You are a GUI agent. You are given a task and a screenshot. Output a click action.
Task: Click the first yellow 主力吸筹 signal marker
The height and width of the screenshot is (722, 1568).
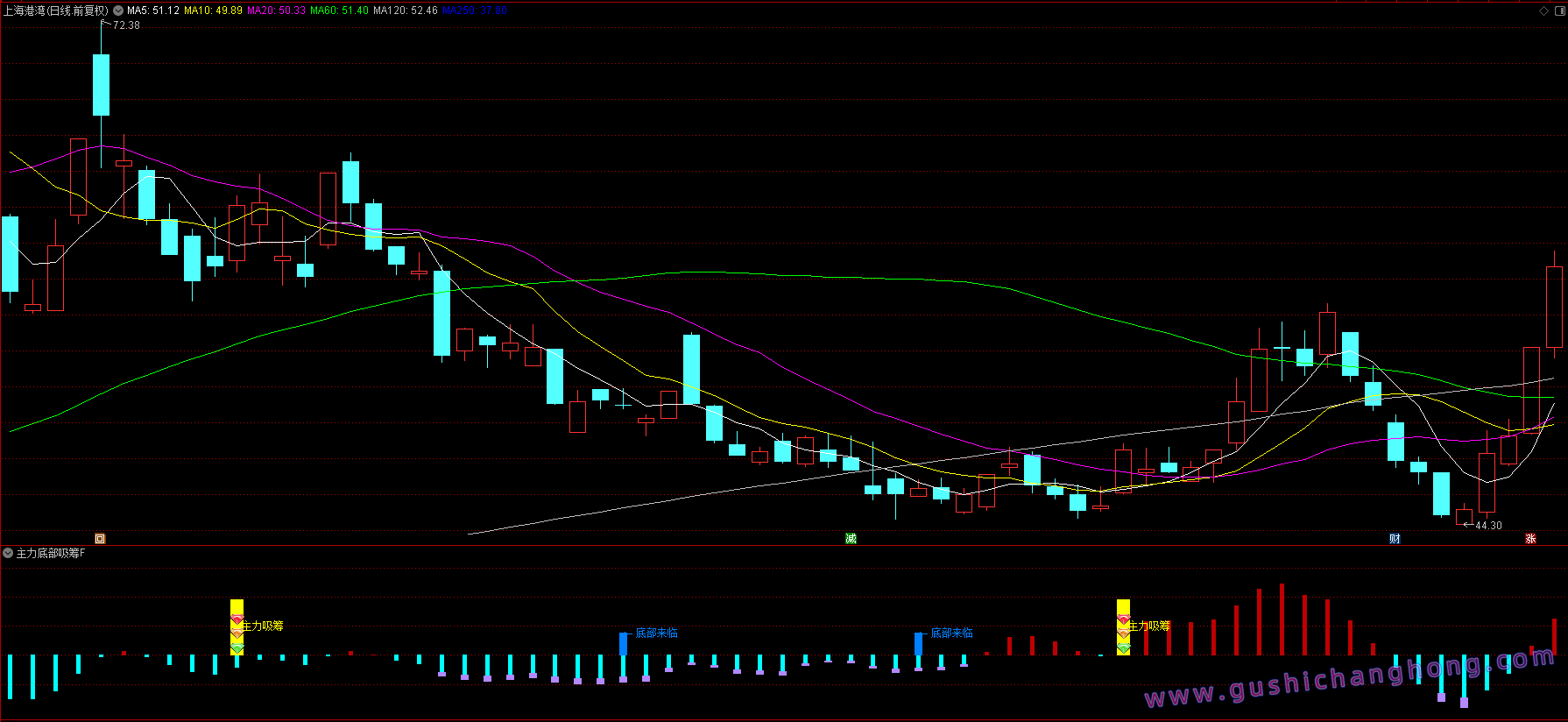point(237,626)
